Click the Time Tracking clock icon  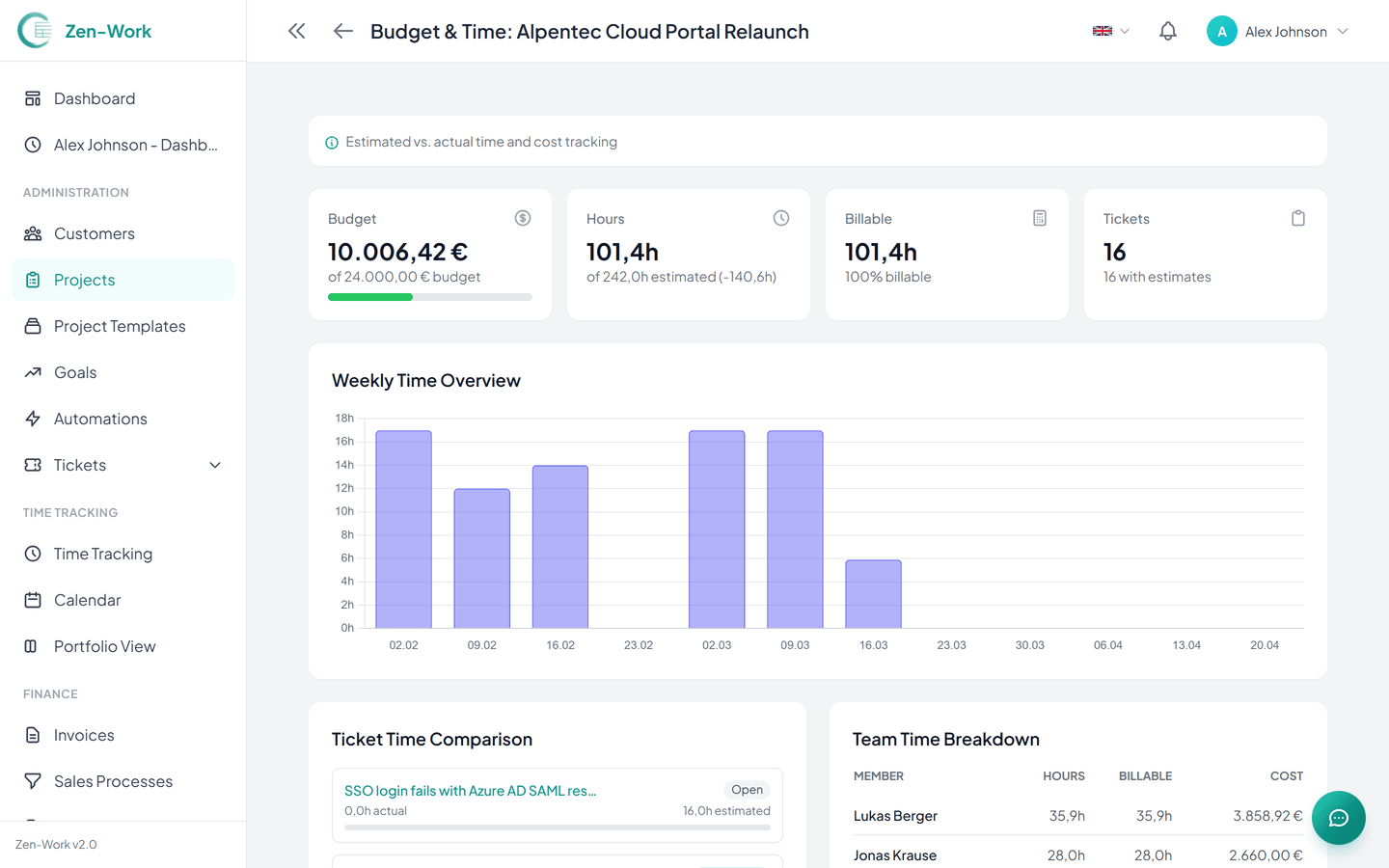33,554
